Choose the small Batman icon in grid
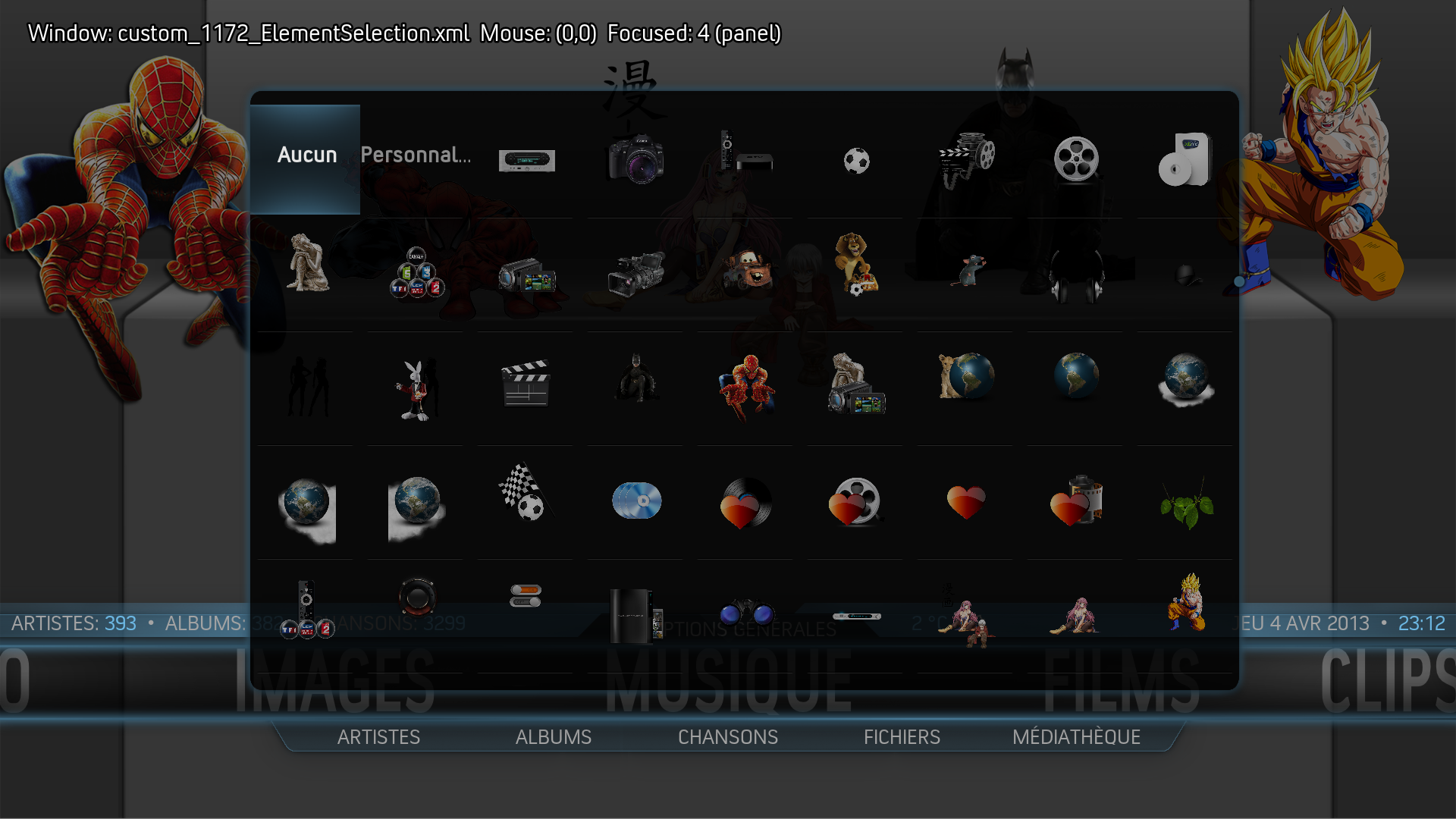The height and width of the screenshot is (819, 1456). [x=636, y=378]
